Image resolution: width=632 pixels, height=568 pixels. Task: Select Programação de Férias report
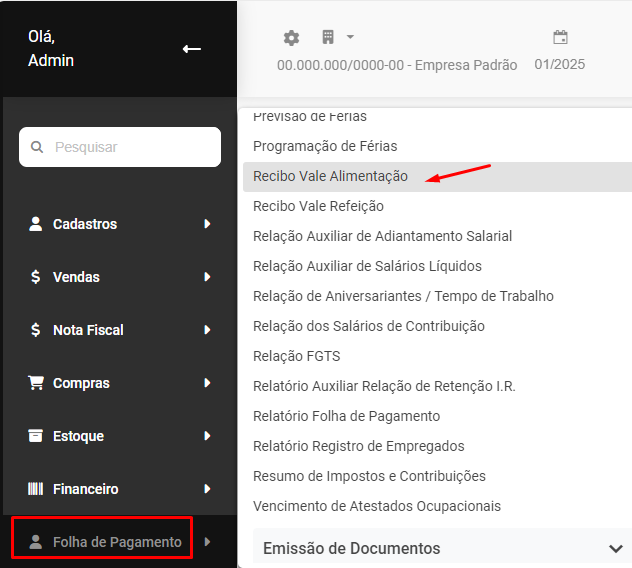[x=325, y=146]
